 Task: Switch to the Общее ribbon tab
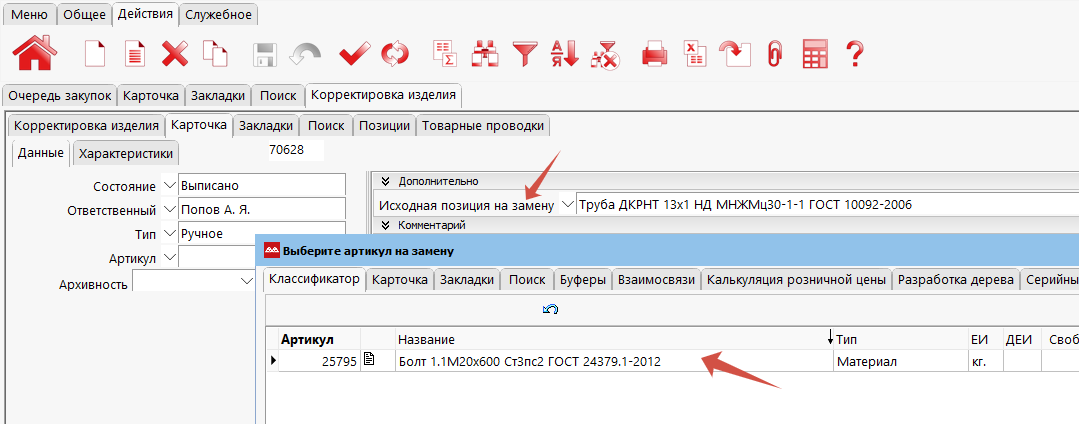(84, 14)
